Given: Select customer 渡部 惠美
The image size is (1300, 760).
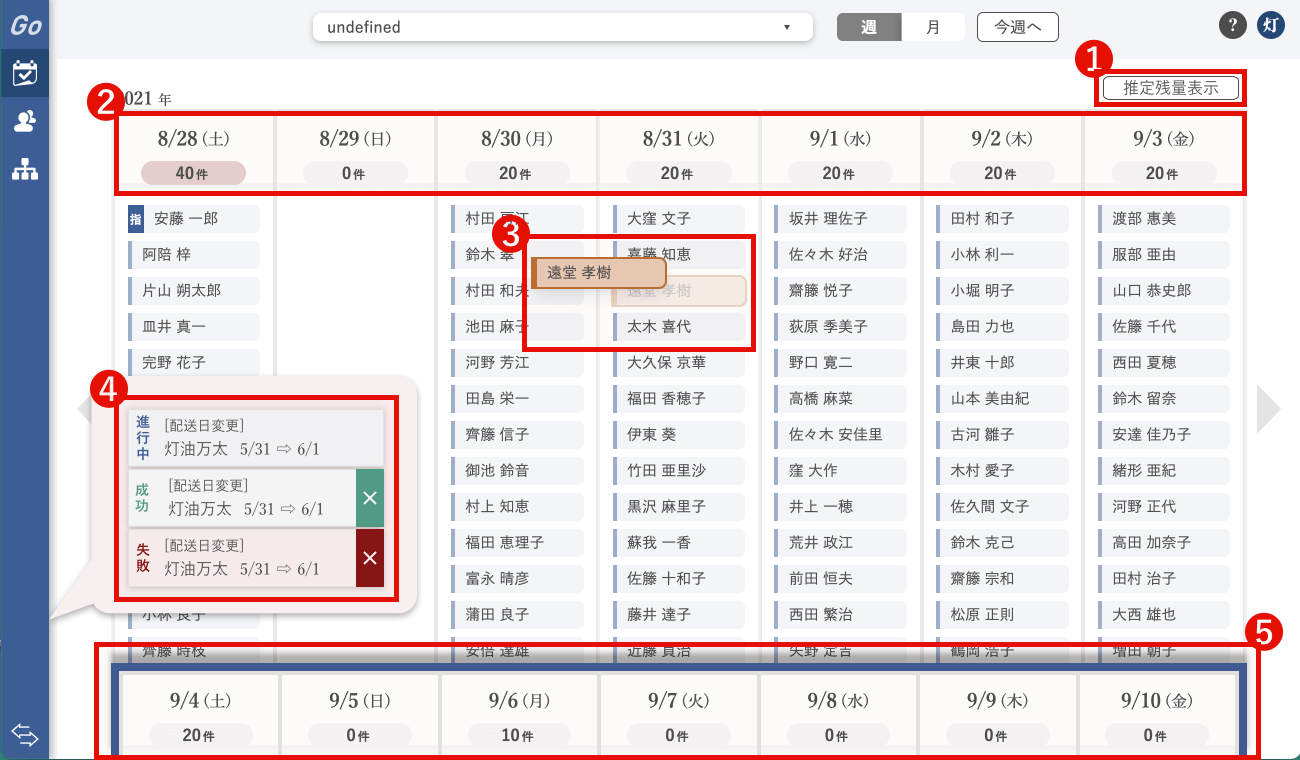Looking at the screenshot, I should pyautogui.click(x=1165, y=219).
